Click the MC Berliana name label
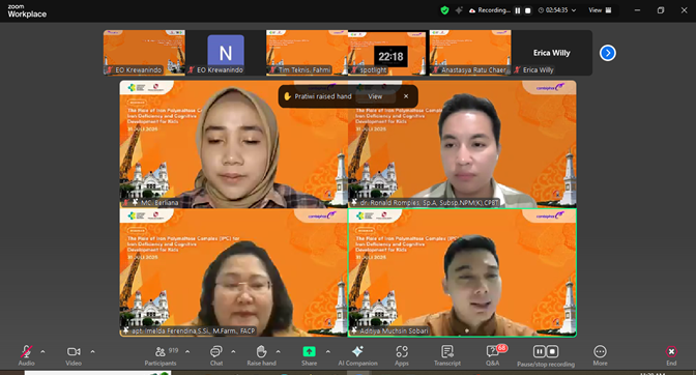 159,203
